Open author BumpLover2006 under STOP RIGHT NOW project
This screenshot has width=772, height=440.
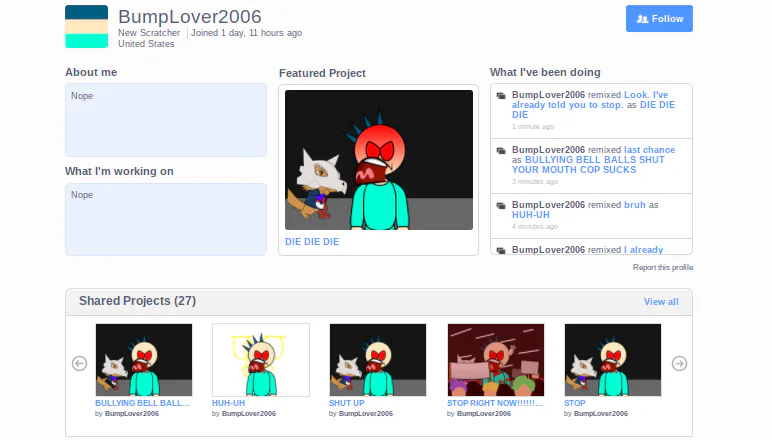[x=484, y=414]
